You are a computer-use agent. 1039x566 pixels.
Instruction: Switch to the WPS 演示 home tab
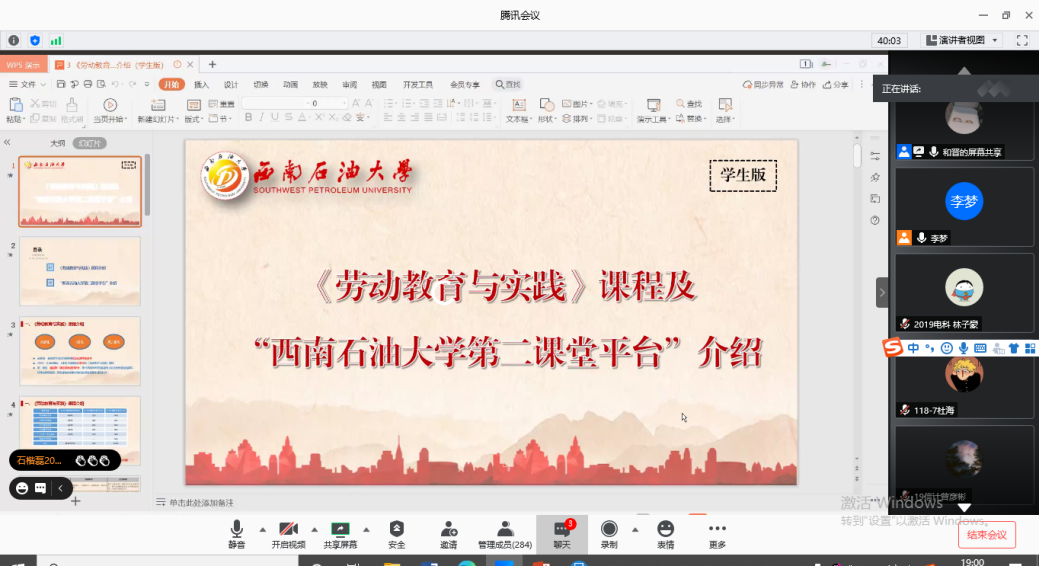23,64
